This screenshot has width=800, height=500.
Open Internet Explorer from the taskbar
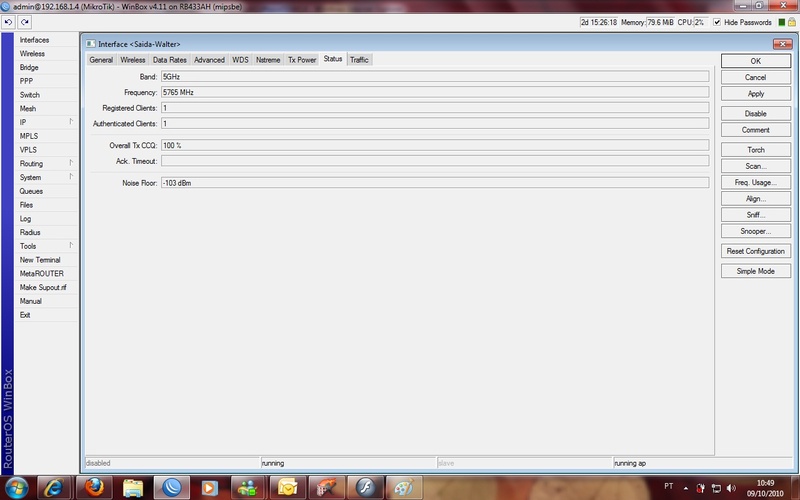[x=55, y=488]
